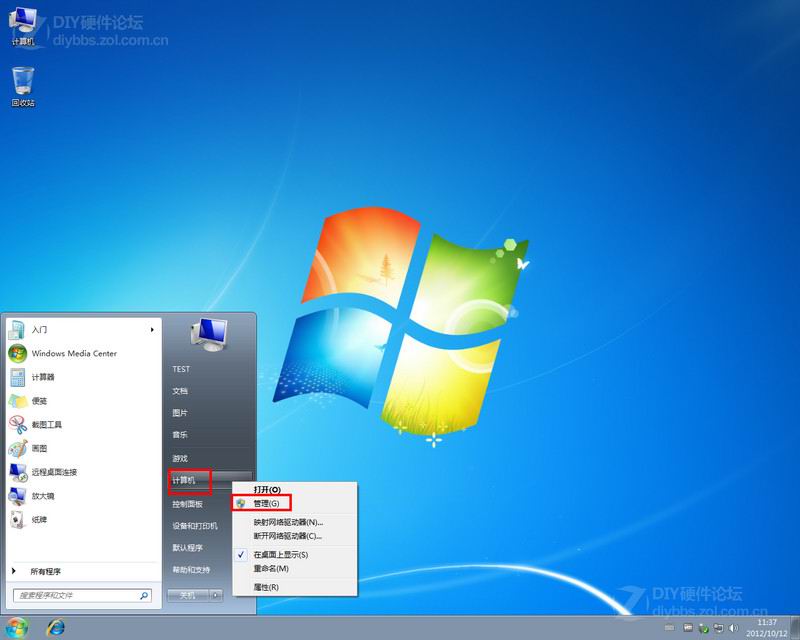
Task: Click the 关机 shutdown button
Action: tap(188, 595)
